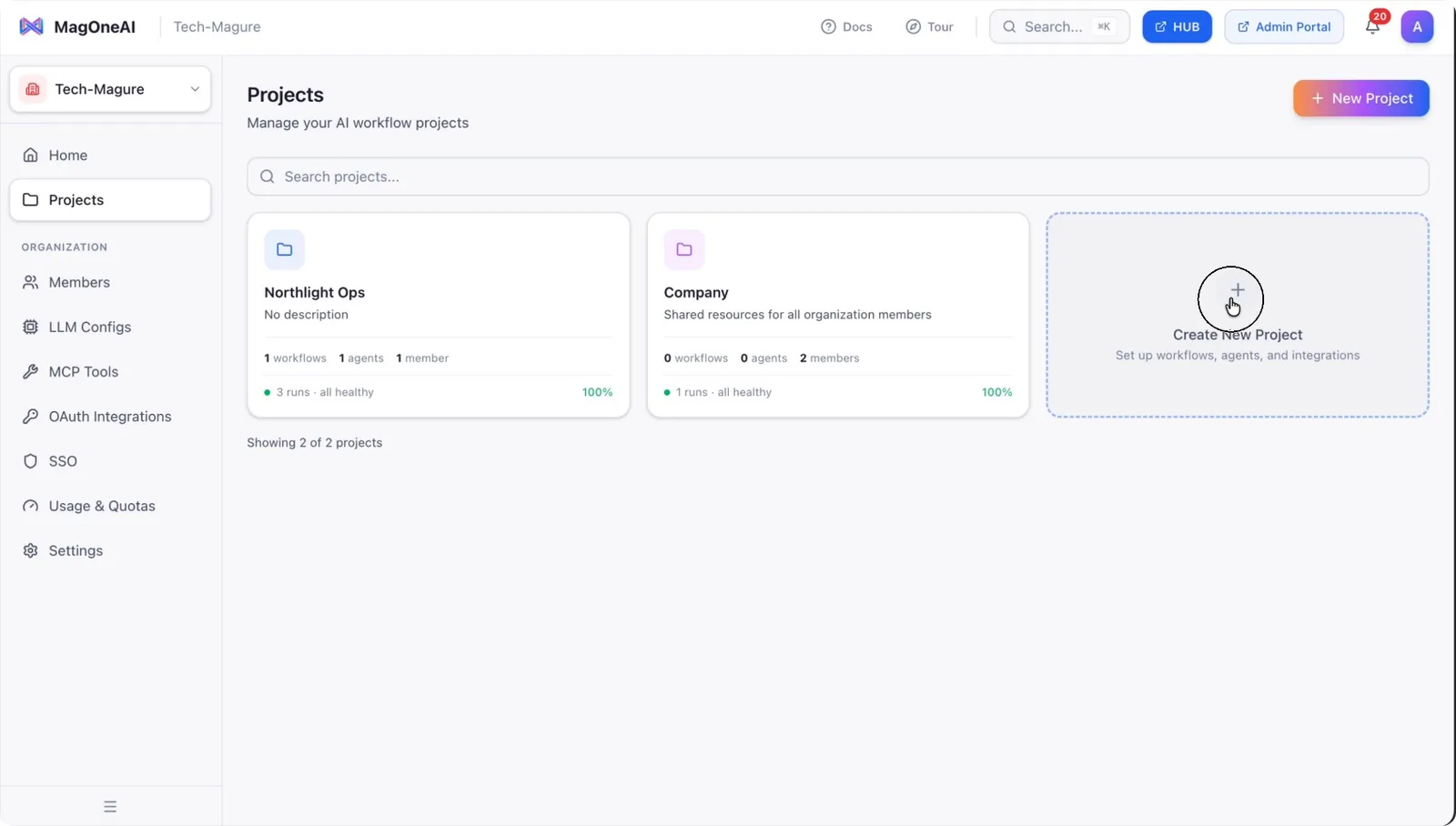Image resolution: width=1456 pixels, height=826 pixels.
Task: View Usage & Quotas
Action: (x=110, y=506)
